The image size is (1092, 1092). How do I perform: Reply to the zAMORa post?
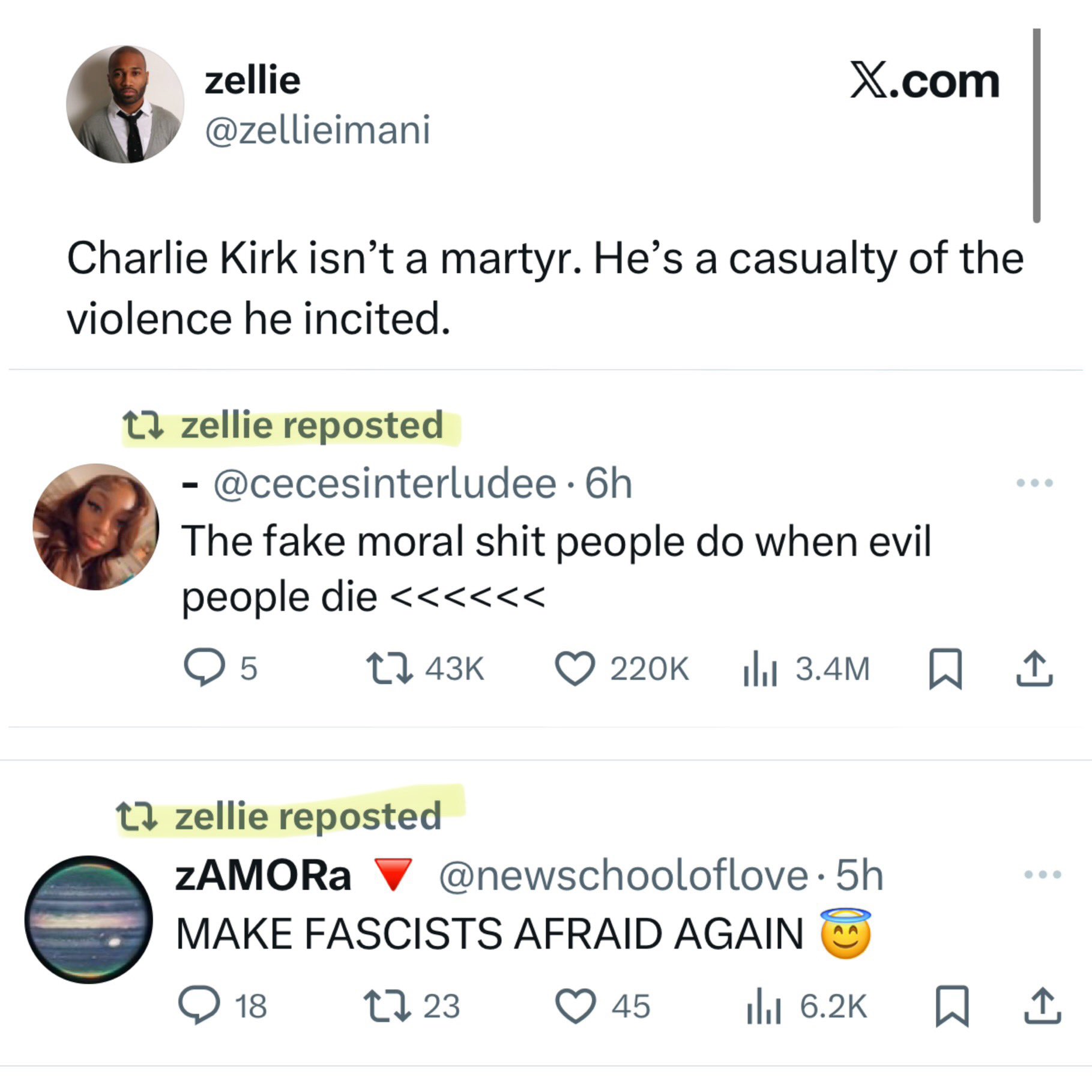pyautogui.click(x=199, y=1006)
